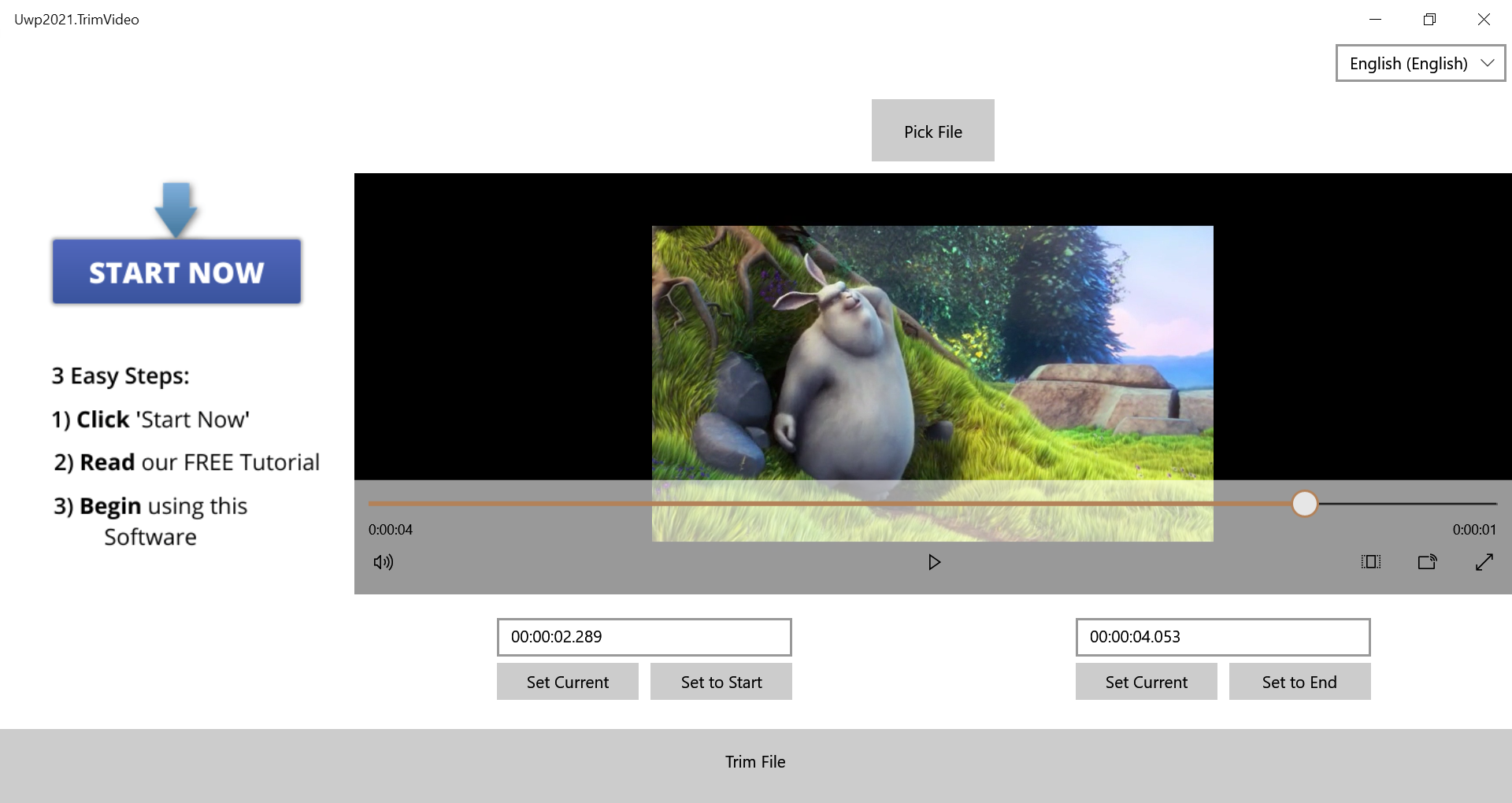Click Set Current under start time

point(567,682)
